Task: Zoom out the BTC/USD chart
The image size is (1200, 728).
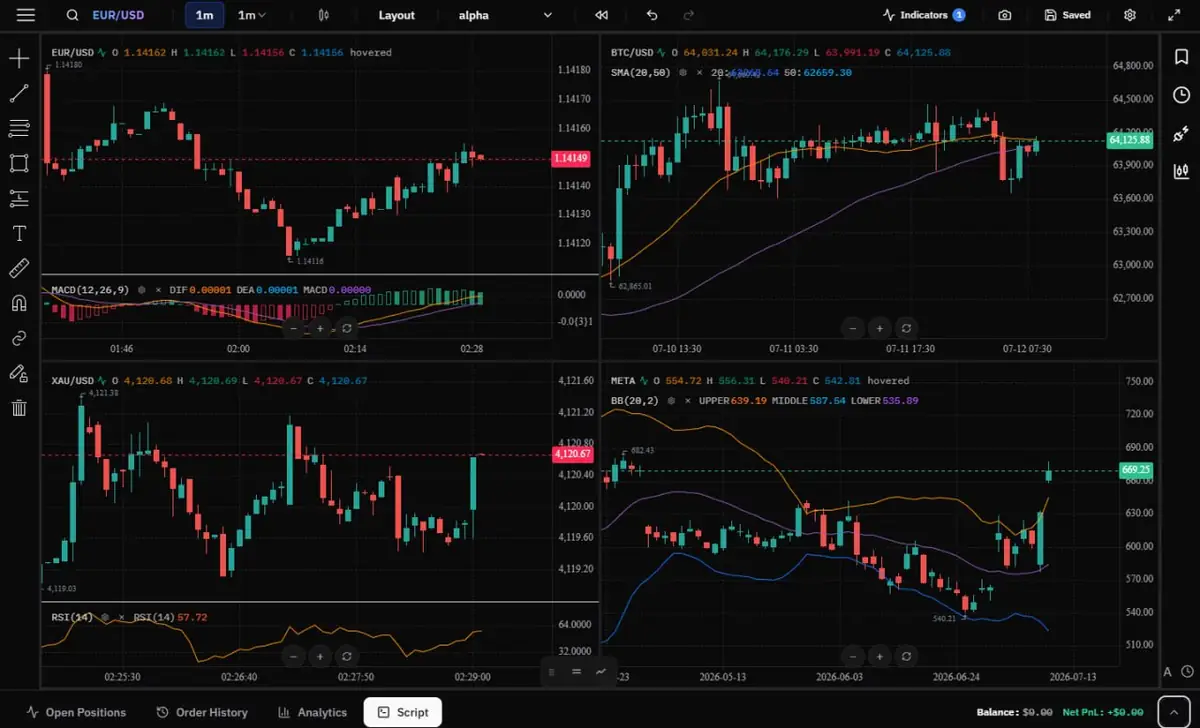Action: point(852,328)
